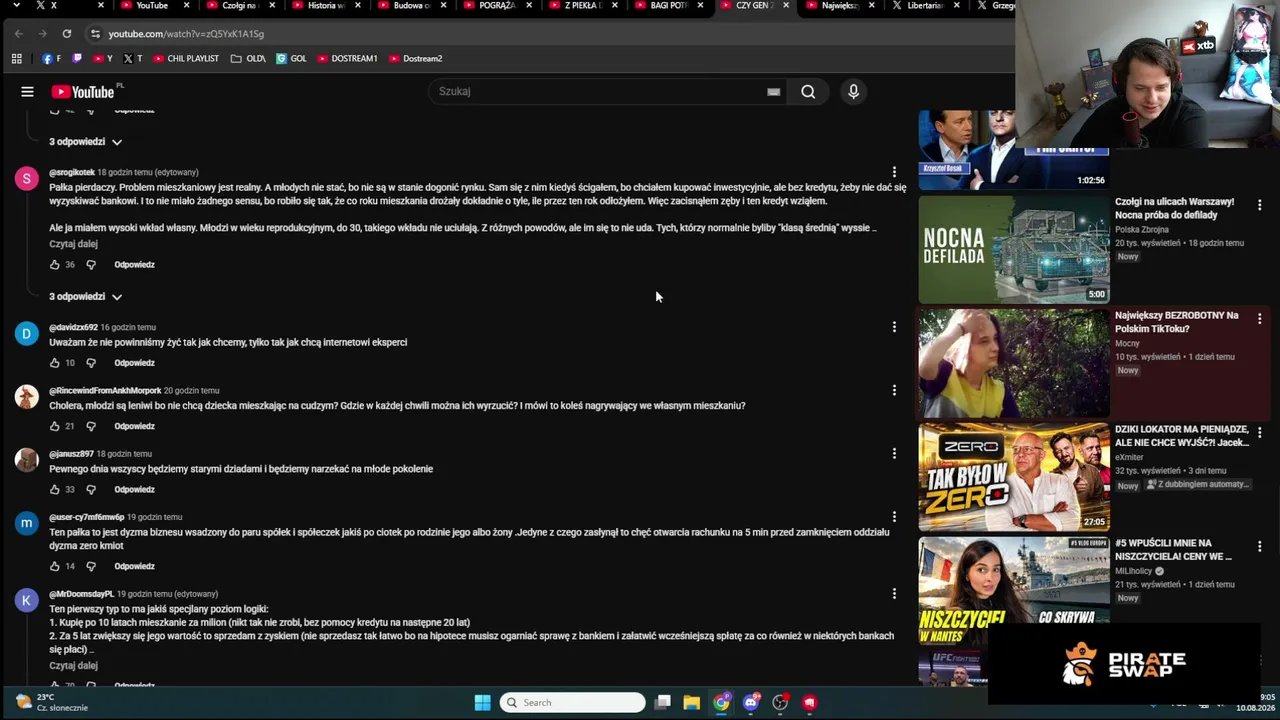
Task: Expand '3 odpowiedzi' above the @srogikotek comment
Action: (85, 142)
